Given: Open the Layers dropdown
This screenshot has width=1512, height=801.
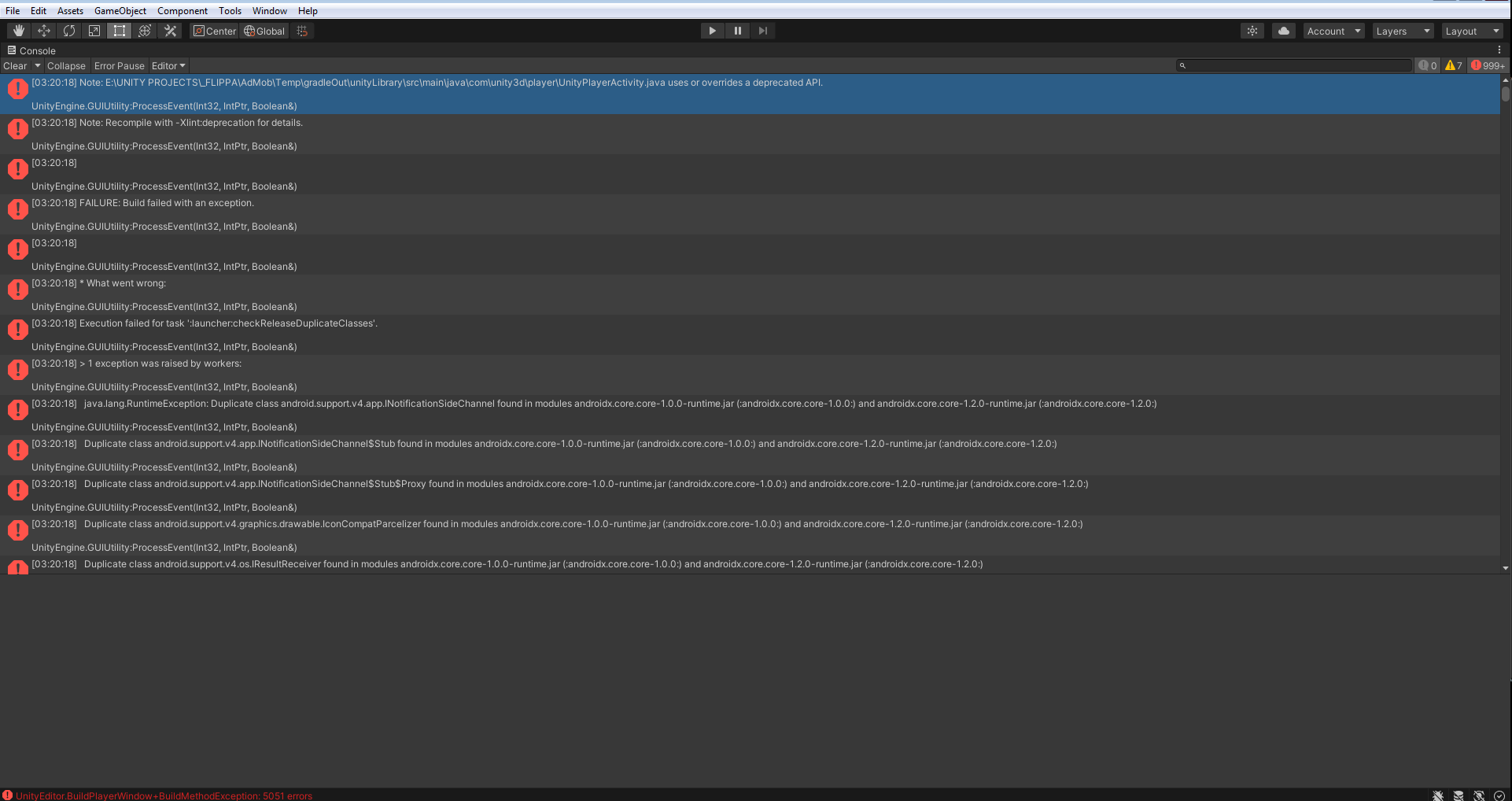Looking at the screenshot, I should 1402,31.
